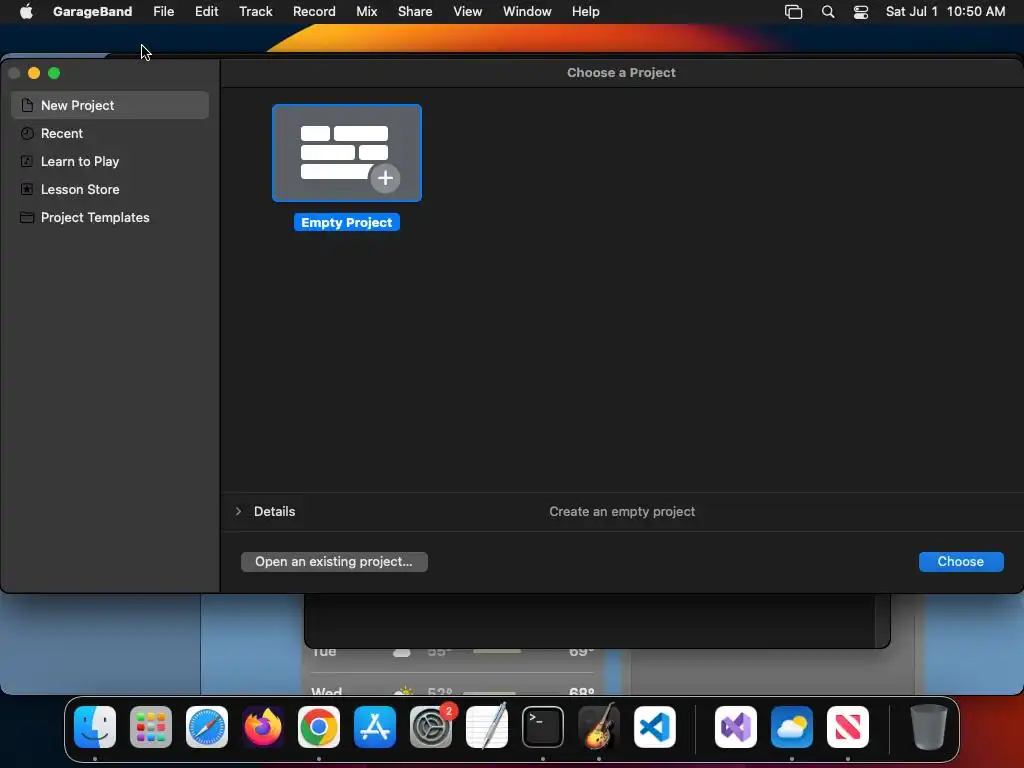Click the Recent clock icon
Screen dimensions: 1024x768
tap(27, 133)
